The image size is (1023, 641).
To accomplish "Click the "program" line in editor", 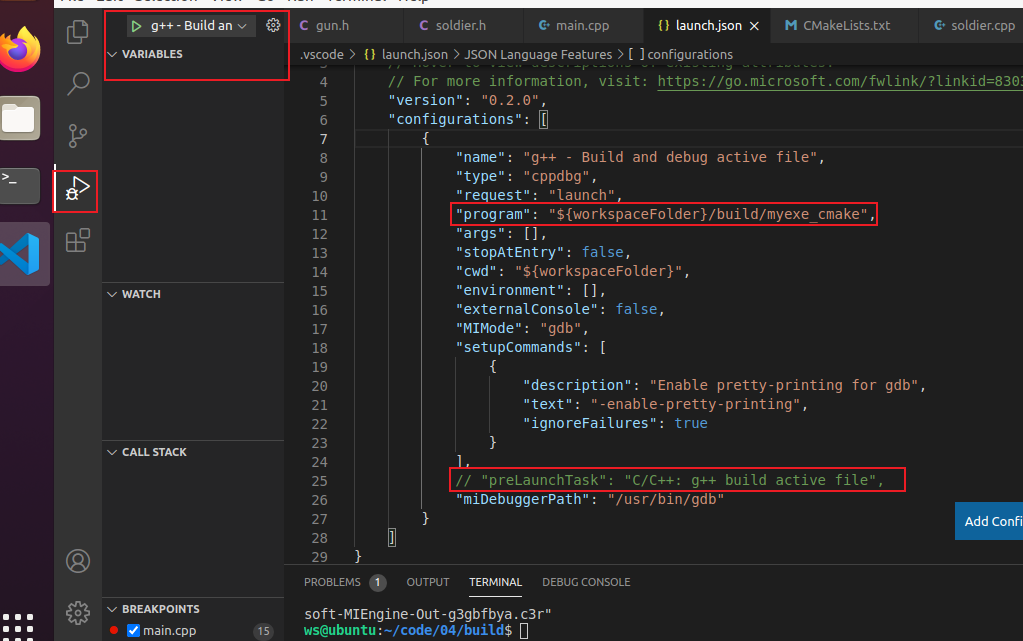I will coord(665,215).
